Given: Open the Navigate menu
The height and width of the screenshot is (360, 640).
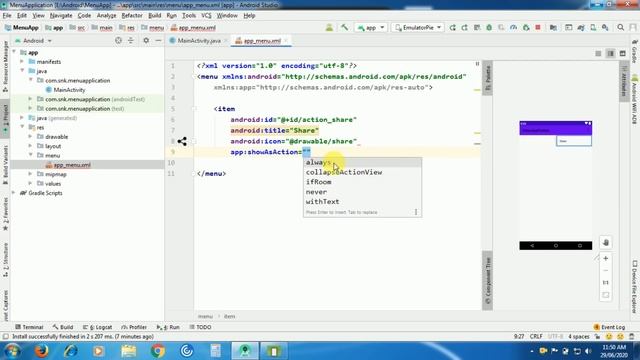Looking at the screenshot, I should pos(61,16).
